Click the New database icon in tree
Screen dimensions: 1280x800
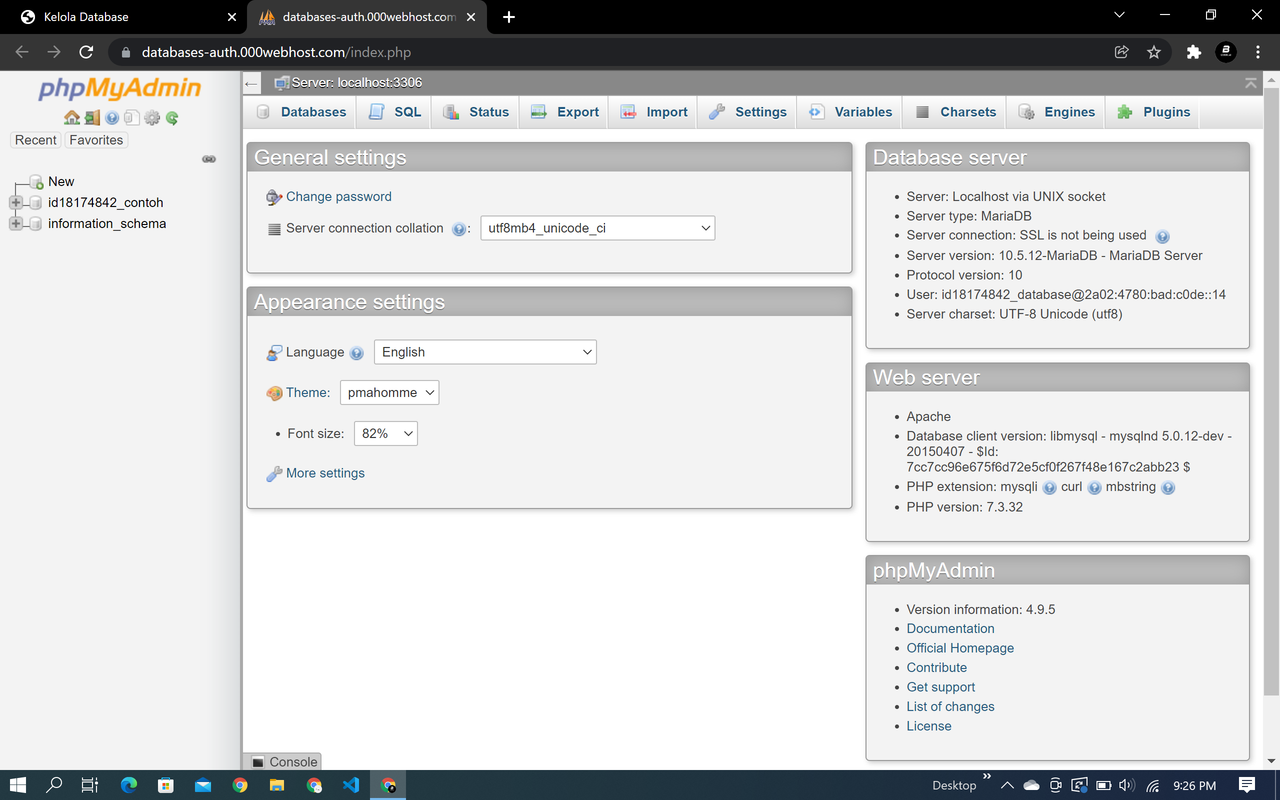coord(36,182)
